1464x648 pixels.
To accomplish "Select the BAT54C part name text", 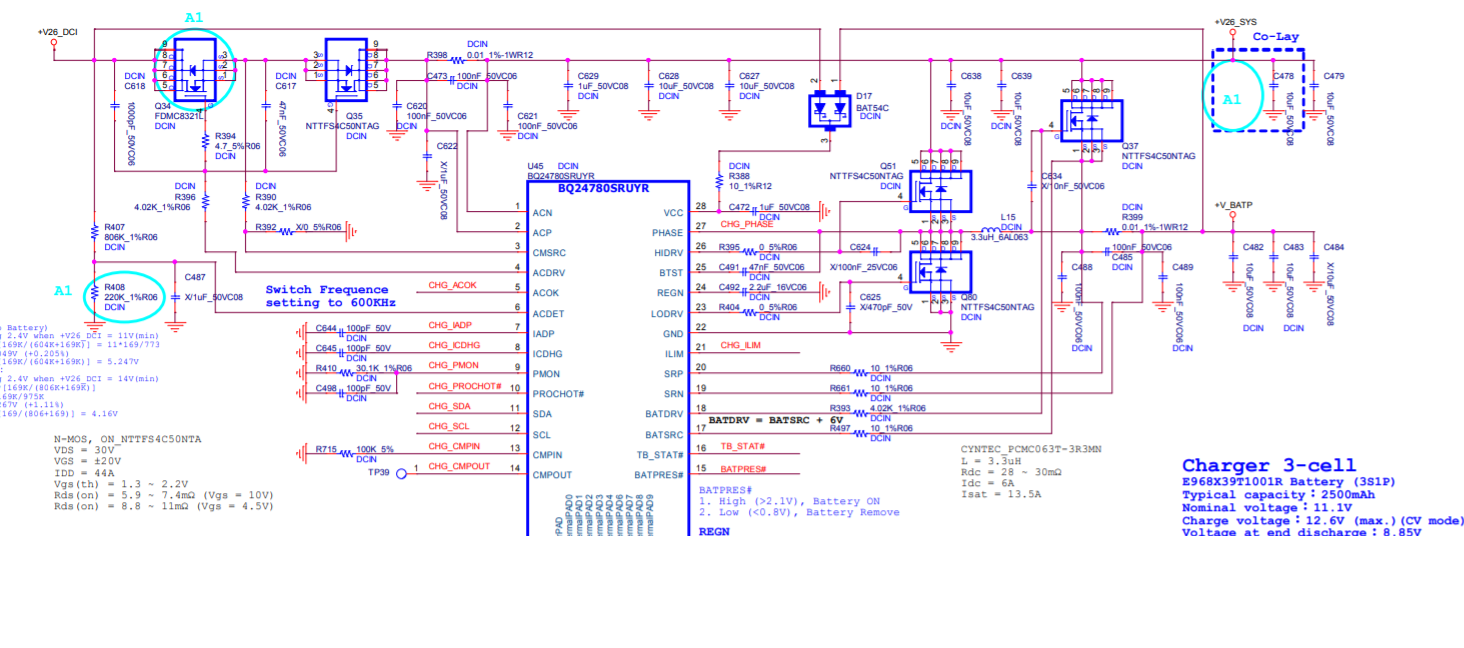I will [x=874, y=107].
